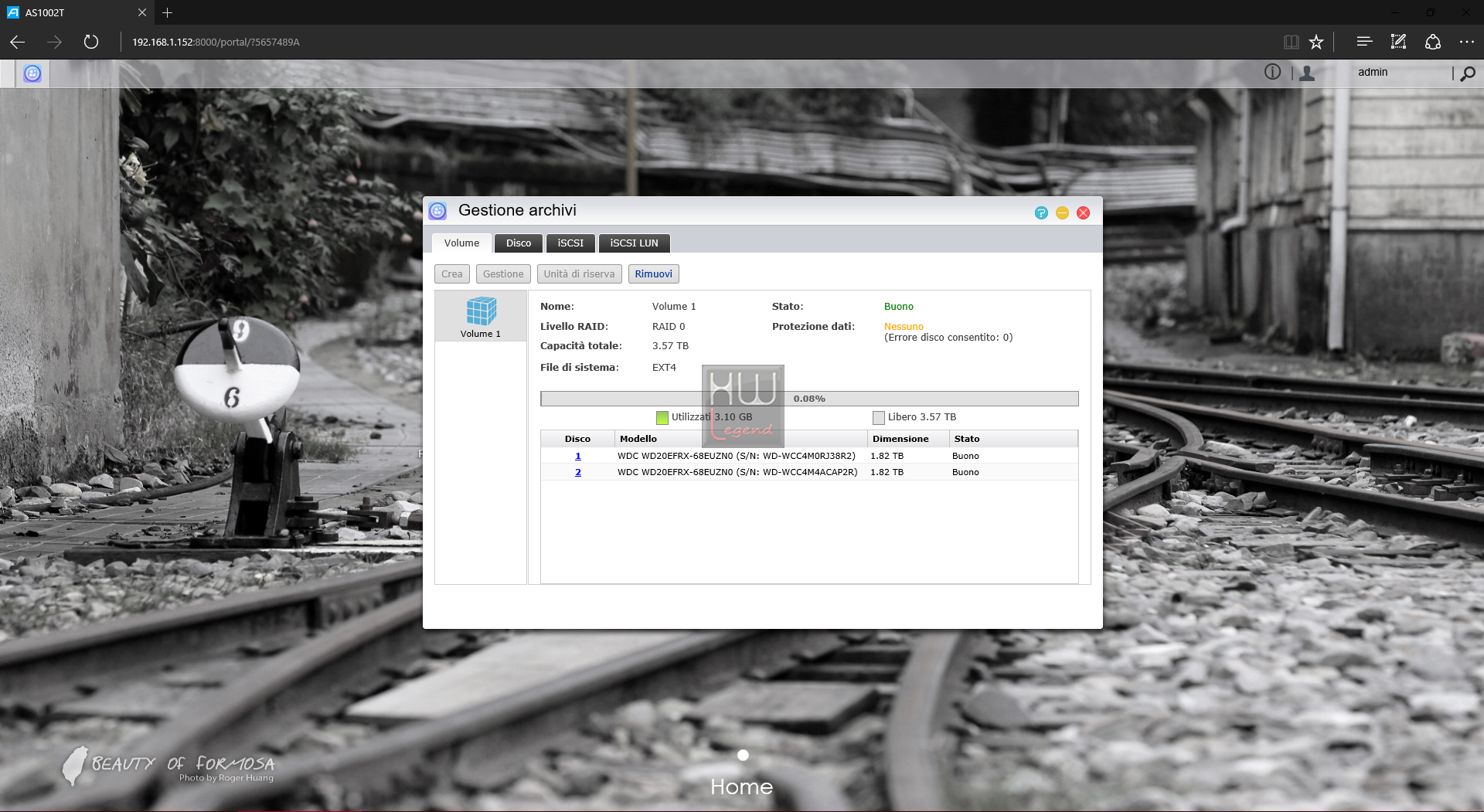Click the Unità di riserva button

(579, 274)
